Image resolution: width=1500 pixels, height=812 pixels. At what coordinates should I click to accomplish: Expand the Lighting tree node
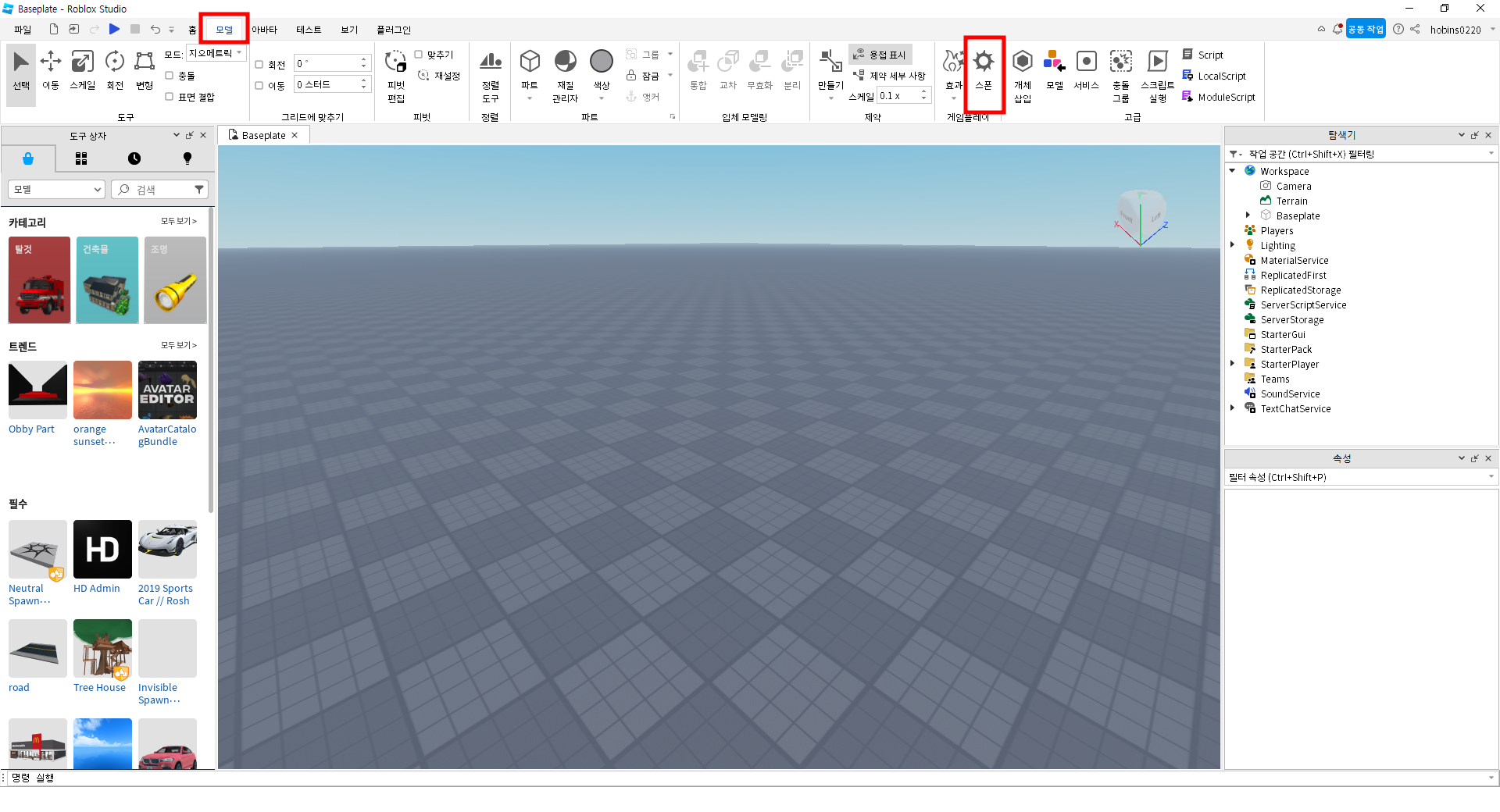(x=1233, y=245)
